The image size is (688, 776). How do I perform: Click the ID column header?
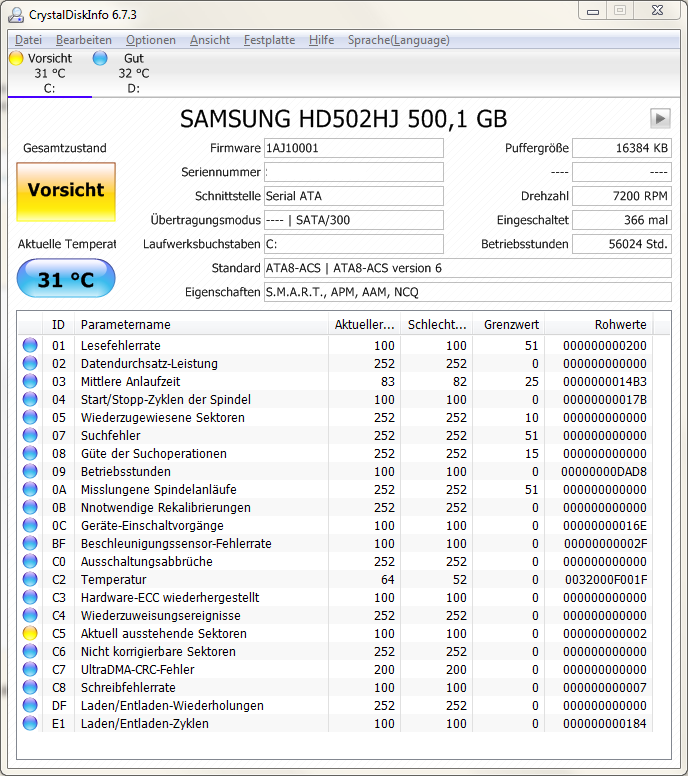pyautogui.click(x=58, y=325)
